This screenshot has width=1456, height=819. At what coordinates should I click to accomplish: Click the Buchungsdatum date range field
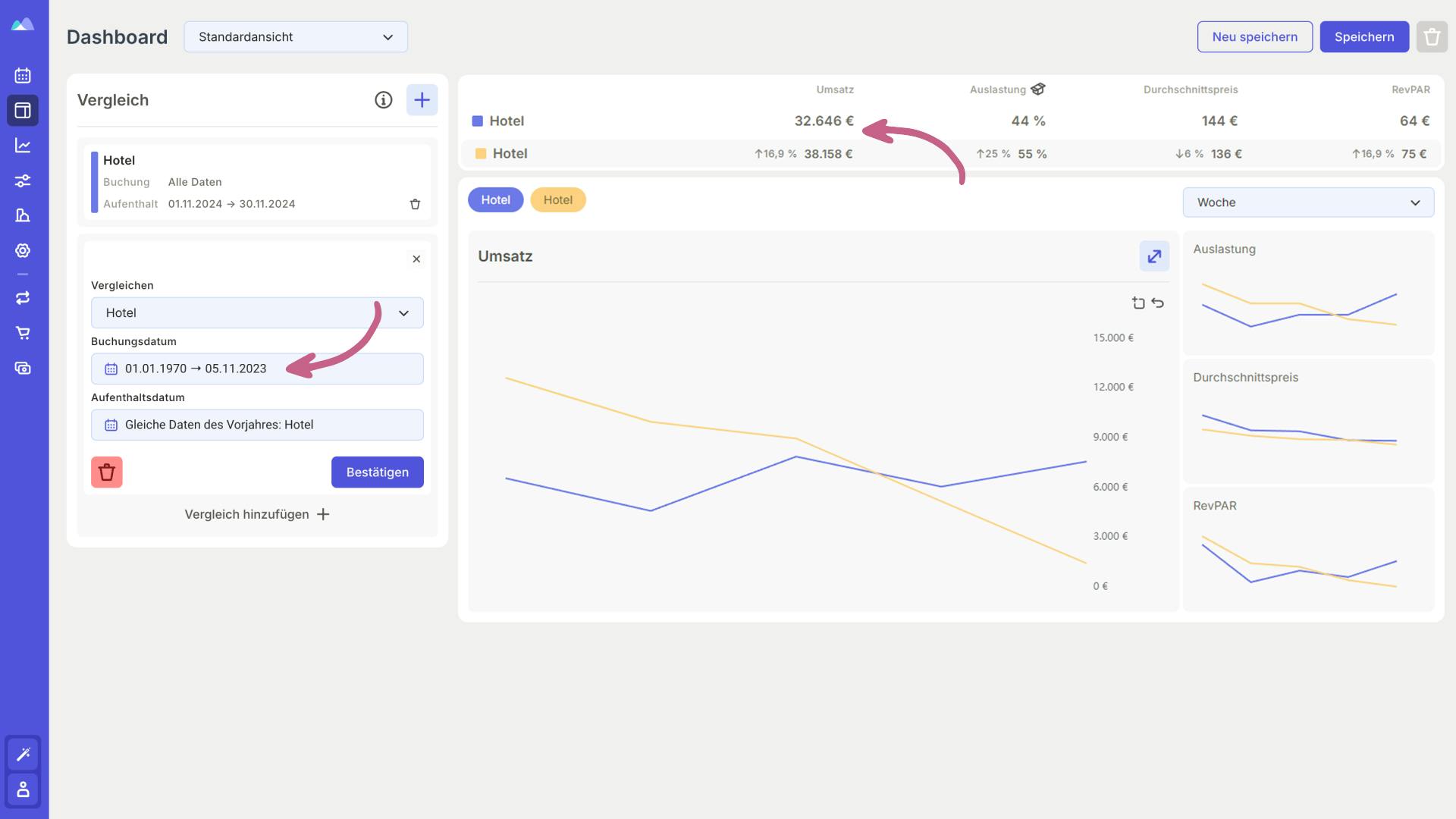click(x=257, y=369)
